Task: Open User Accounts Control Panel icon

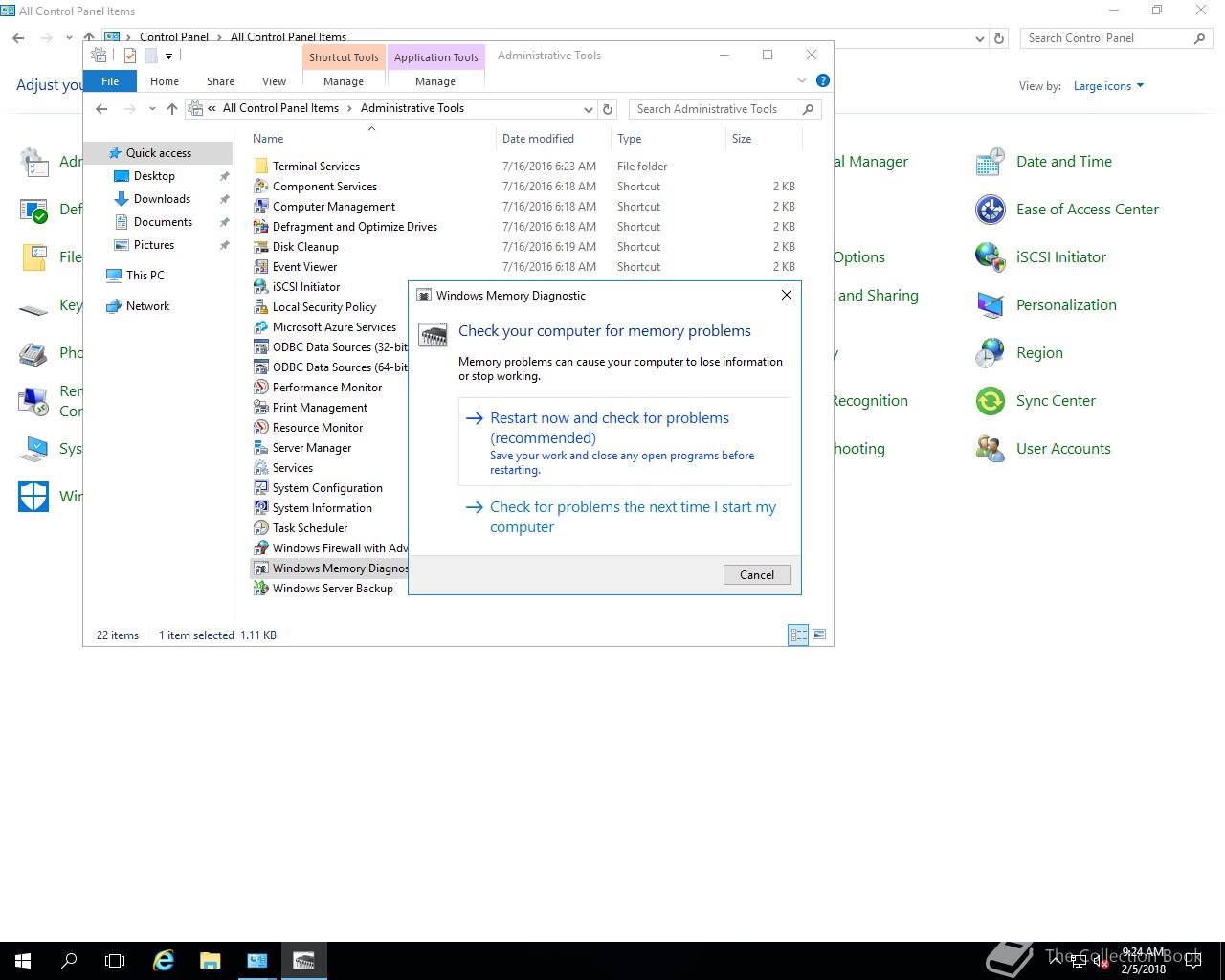Action: coord(990,449)
